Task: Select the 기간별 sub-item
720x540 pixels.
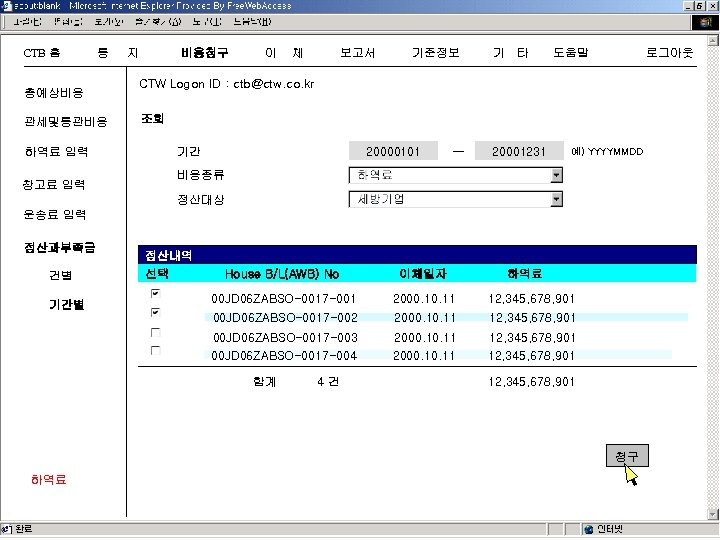Action: [67, 304]
